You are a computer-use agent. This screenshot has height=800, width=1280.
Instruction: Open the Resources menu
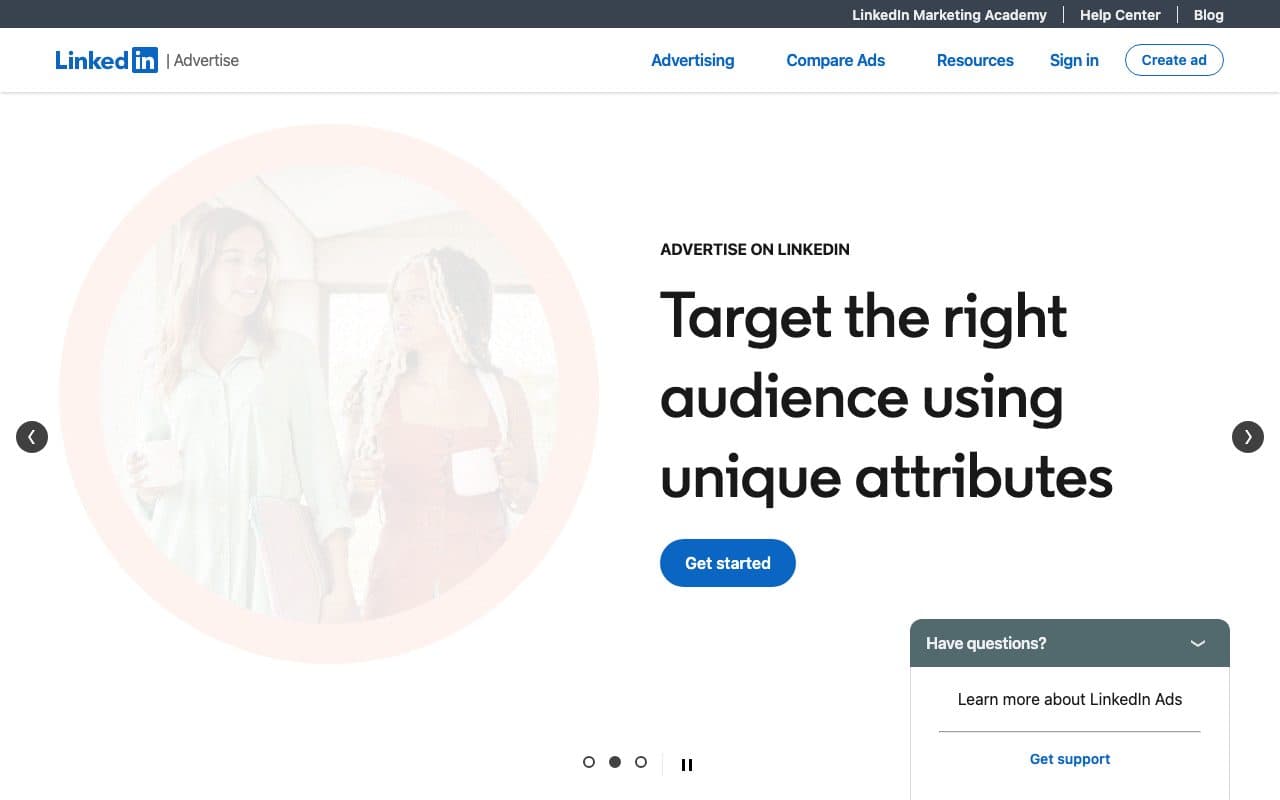[975, 60]
